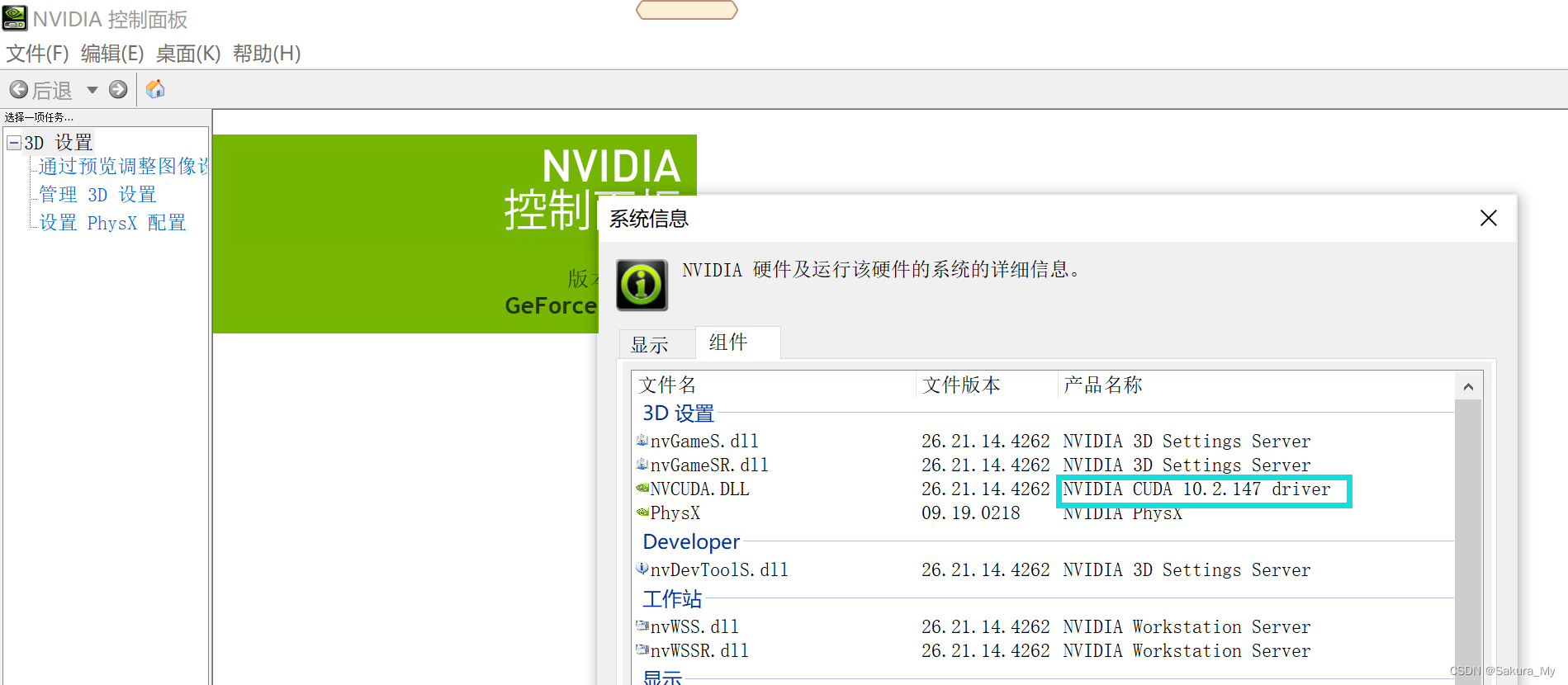Click the 文件名 column header
The height and width of the screenshot is (685, 1568).
pyautogui.click(x=775, y=385)
